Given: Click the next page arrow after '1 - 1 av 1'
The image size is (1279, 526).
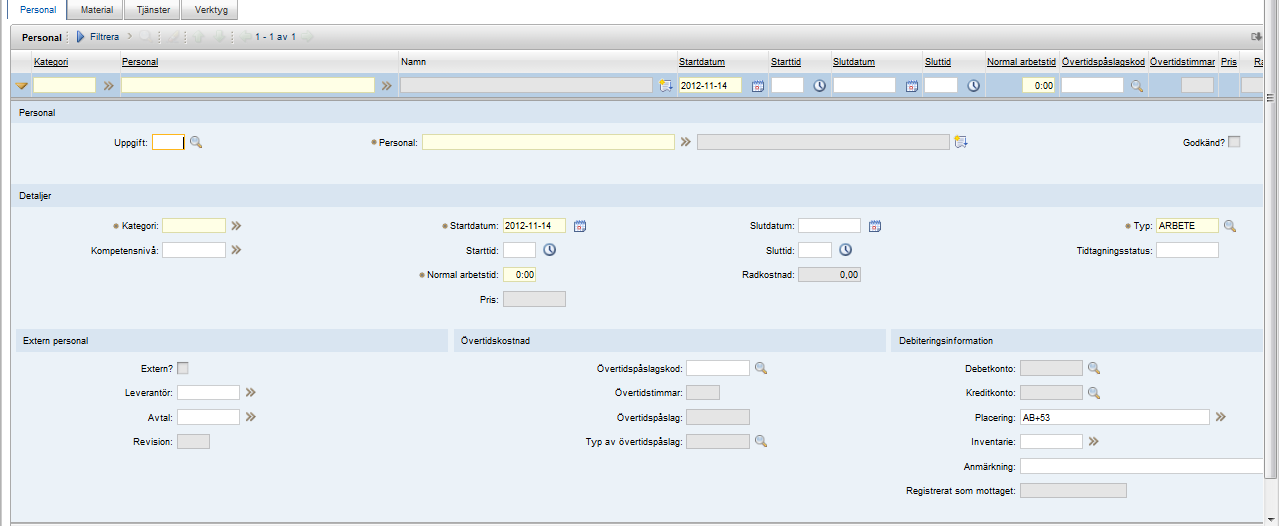Looking at the screenshot, I should pos(307,37).
